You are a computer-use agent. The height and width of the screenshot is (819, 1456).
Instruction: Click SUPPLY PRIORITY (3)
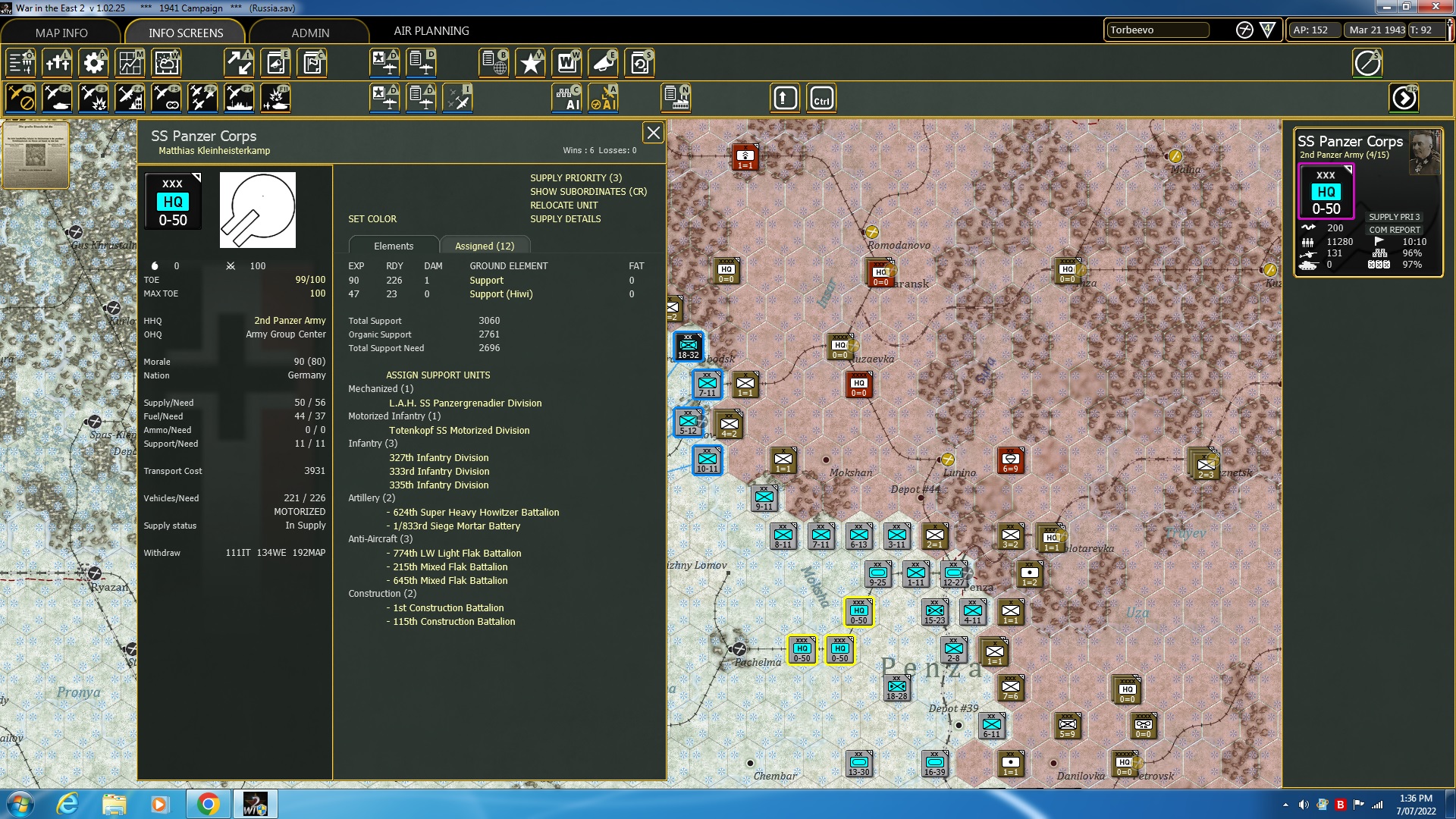point(576,178)
